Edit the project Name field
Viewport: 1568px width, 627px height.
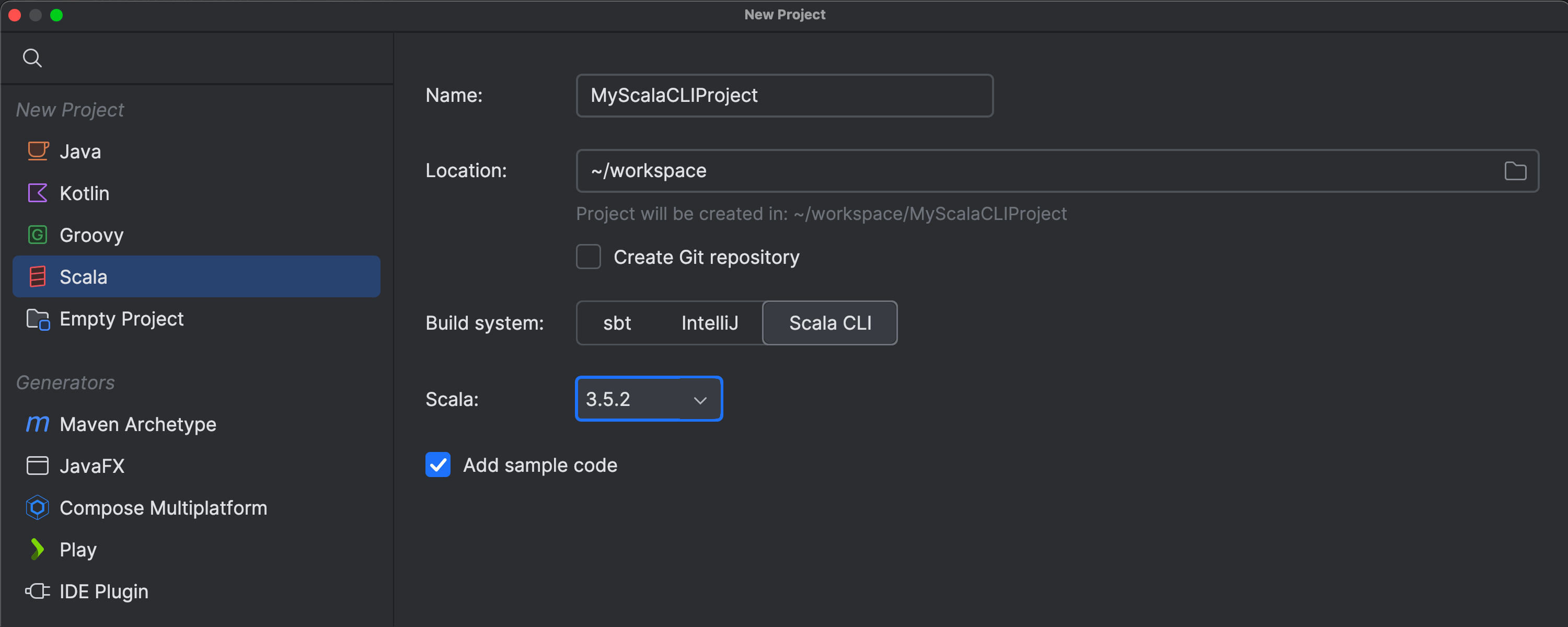click(784, 95)
